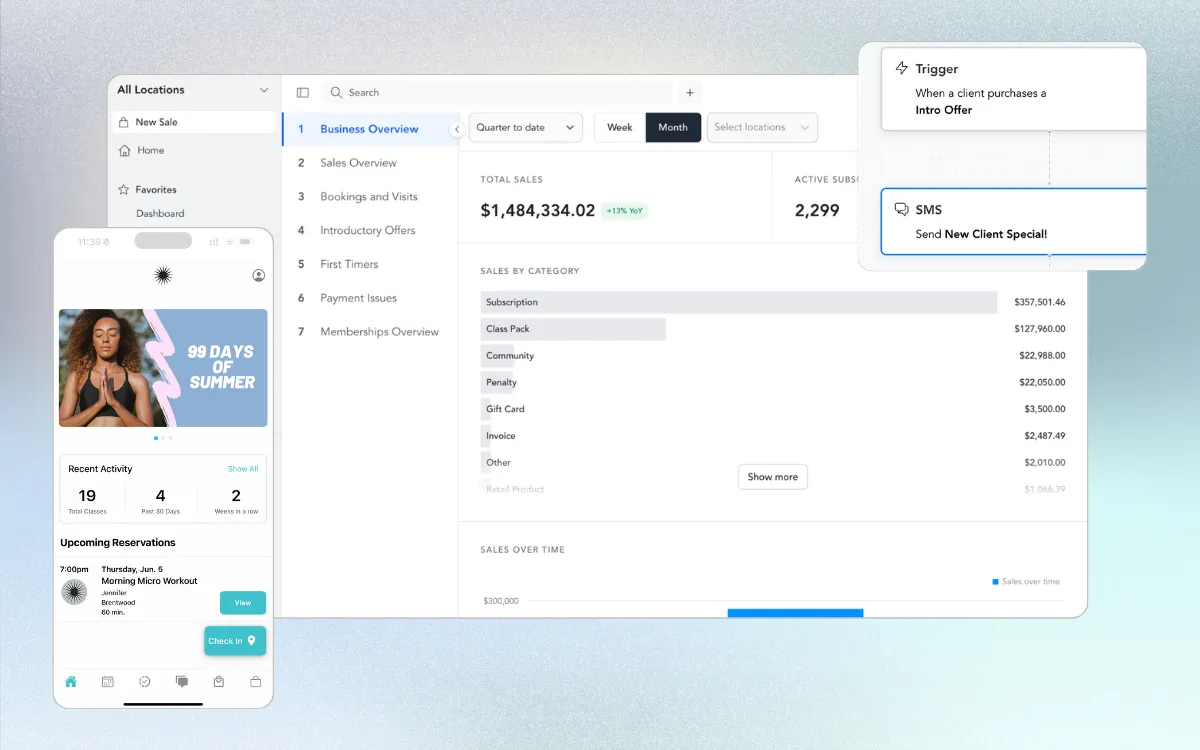1200x750 pixels.
Task: Open the calendar icon in mobile nav
Action: (x=108, y=682)
